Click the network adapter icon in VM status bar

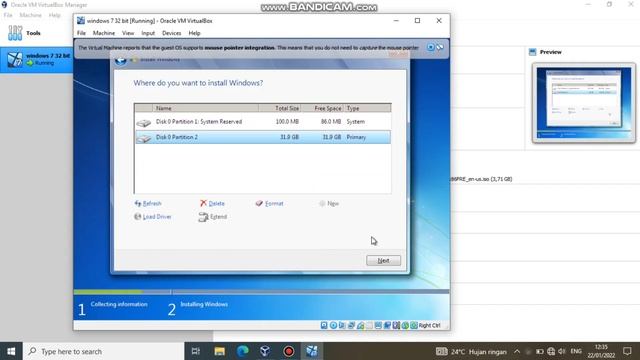pyautogui.click(x=351, y=325)
